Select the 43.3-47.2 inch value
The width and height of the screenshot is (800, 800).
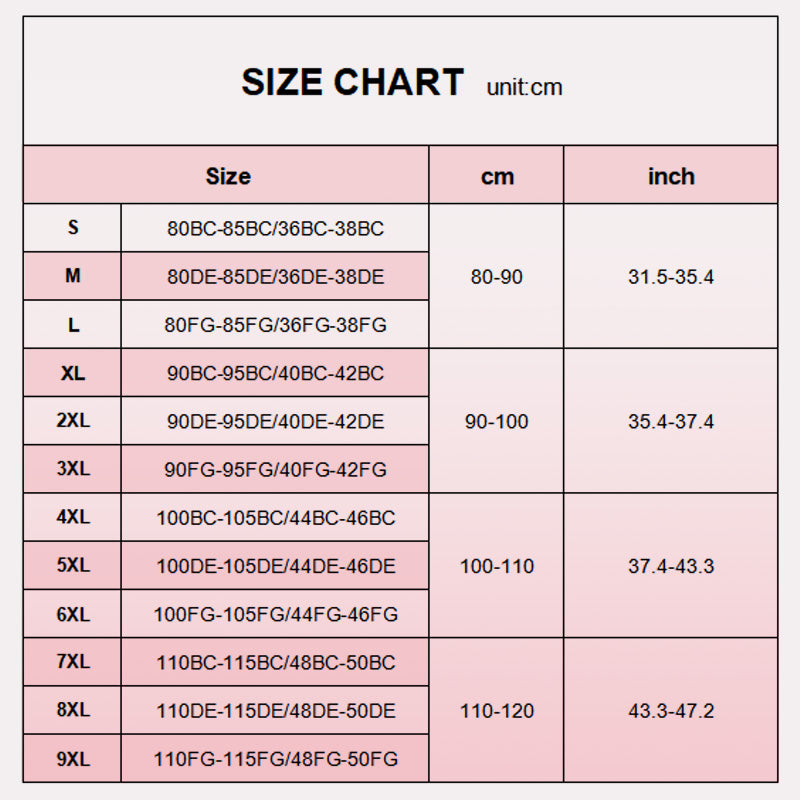coord(671,711)
